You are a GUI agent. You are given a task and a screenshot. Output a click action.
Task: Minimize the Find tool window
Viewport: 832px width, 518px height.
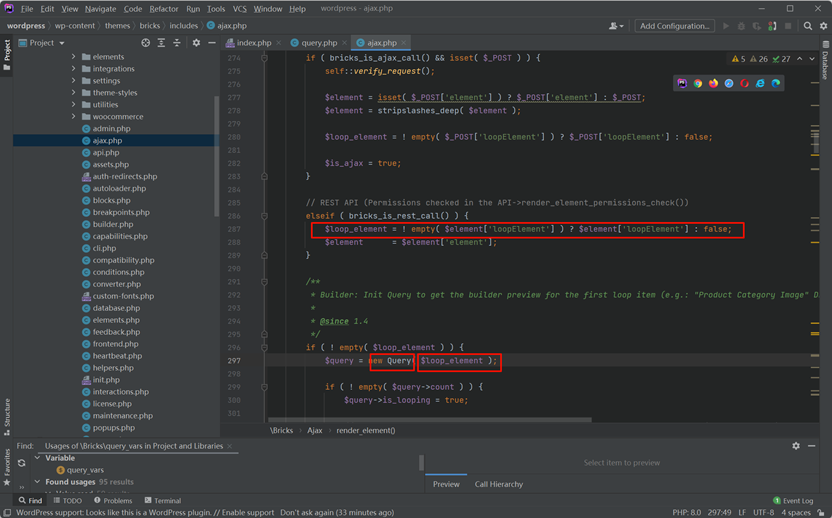click(x=811, y=446)
